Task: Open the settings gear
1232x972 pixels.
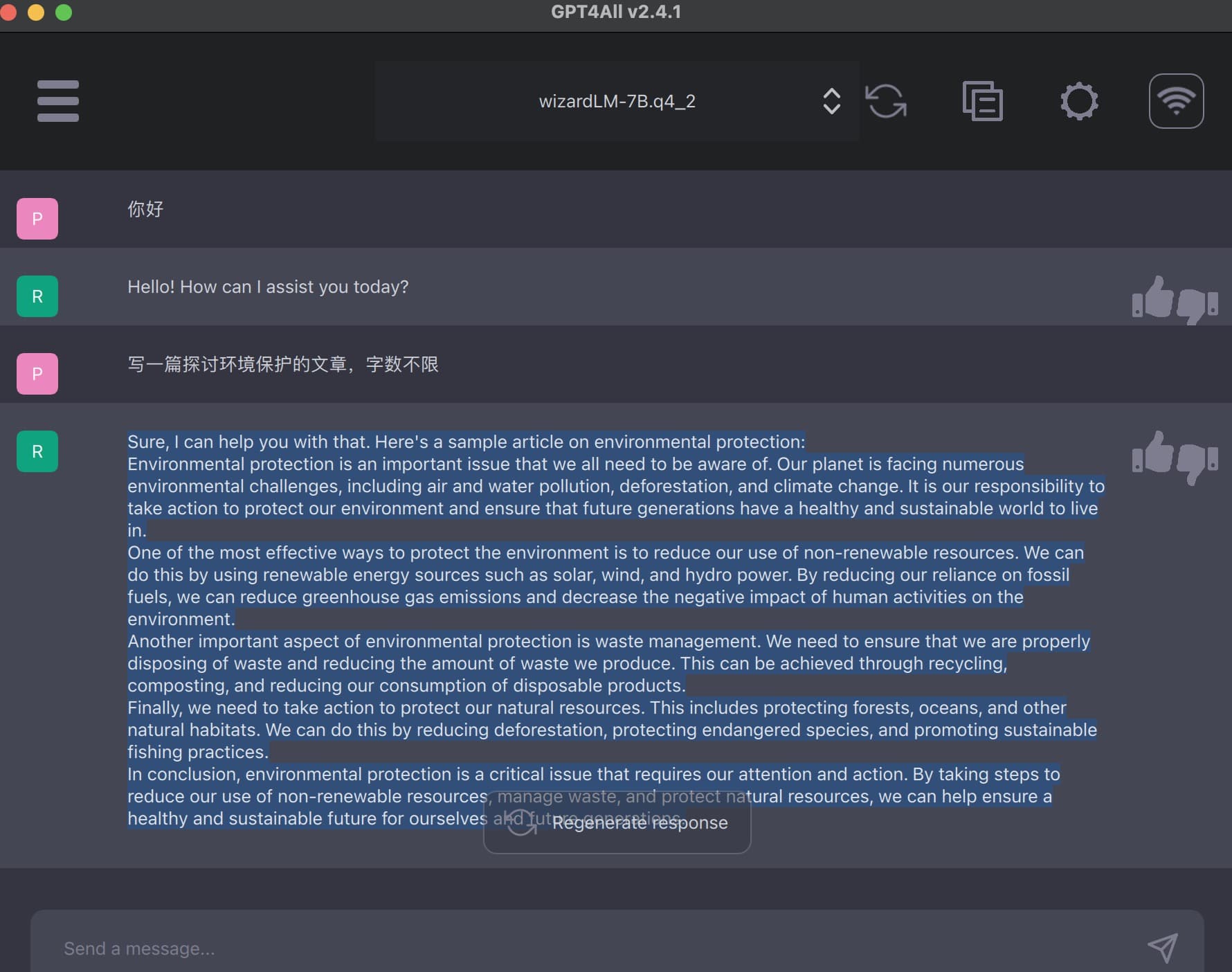Action: click(x=1079, y=101)
